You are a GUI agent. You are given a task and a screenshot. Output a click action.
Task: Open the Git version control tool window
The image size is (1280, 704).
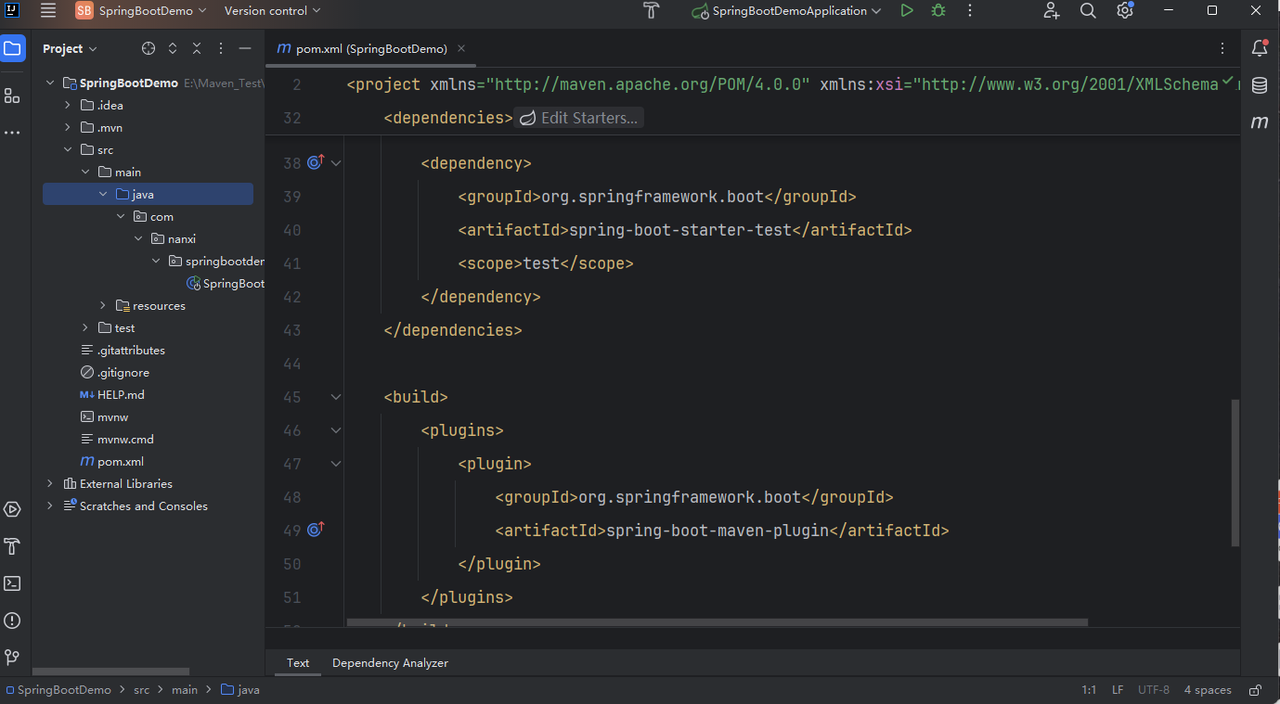coord(12,657)
